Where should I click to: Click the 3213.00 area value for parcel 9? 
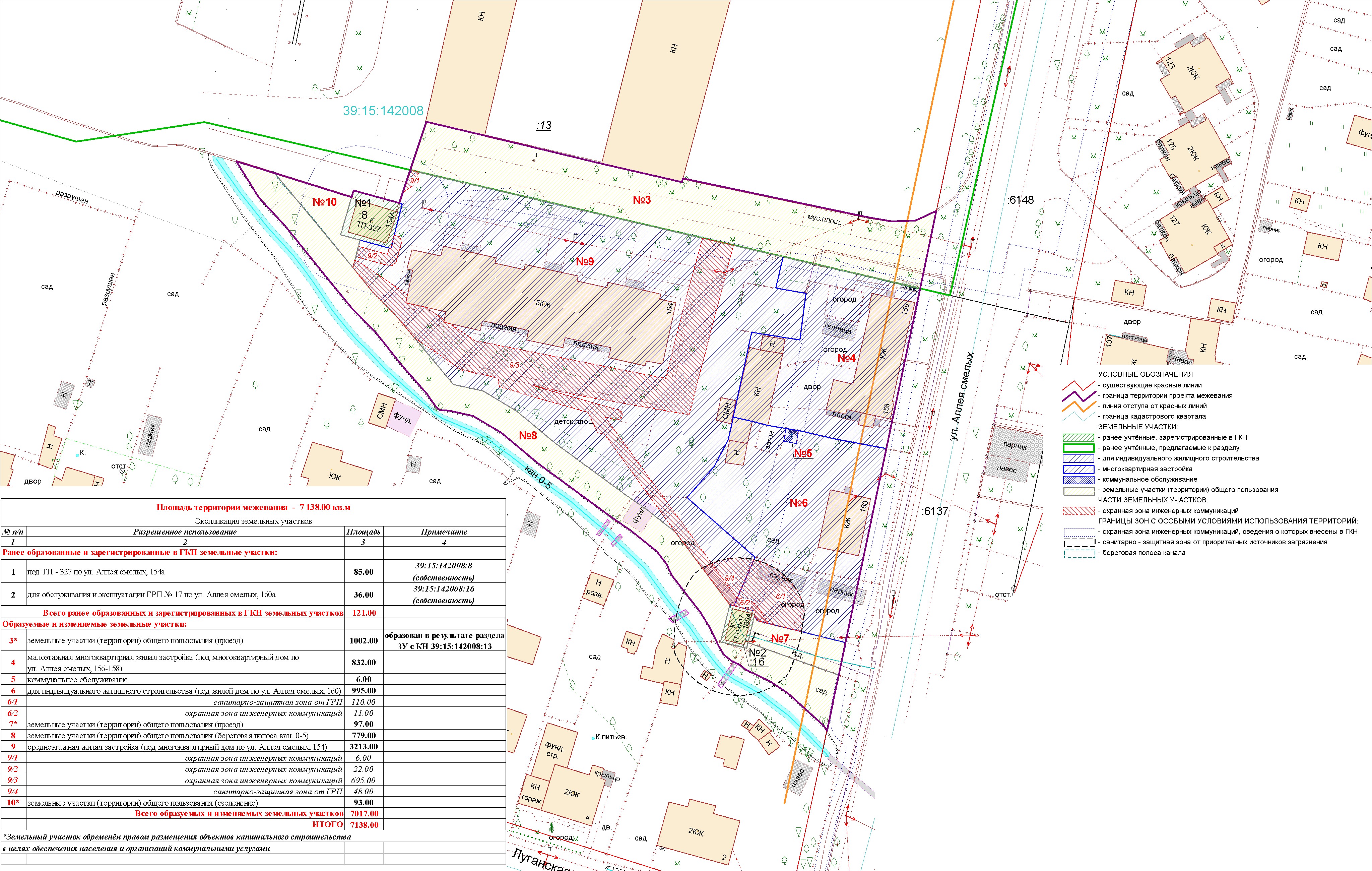click(x=364, y=746)
